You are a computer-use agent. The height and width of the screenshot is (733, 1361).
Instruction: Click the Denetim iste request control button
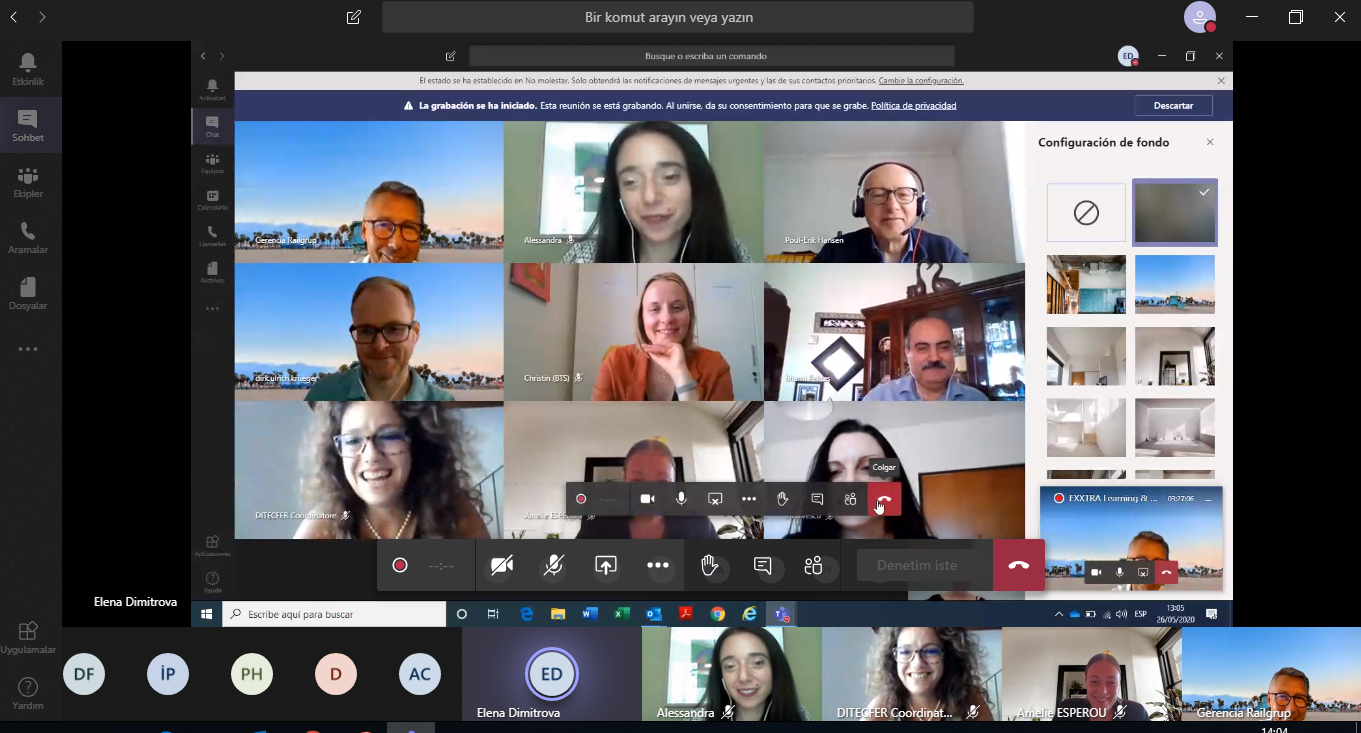pyautogui.click(x=917, y=565)
